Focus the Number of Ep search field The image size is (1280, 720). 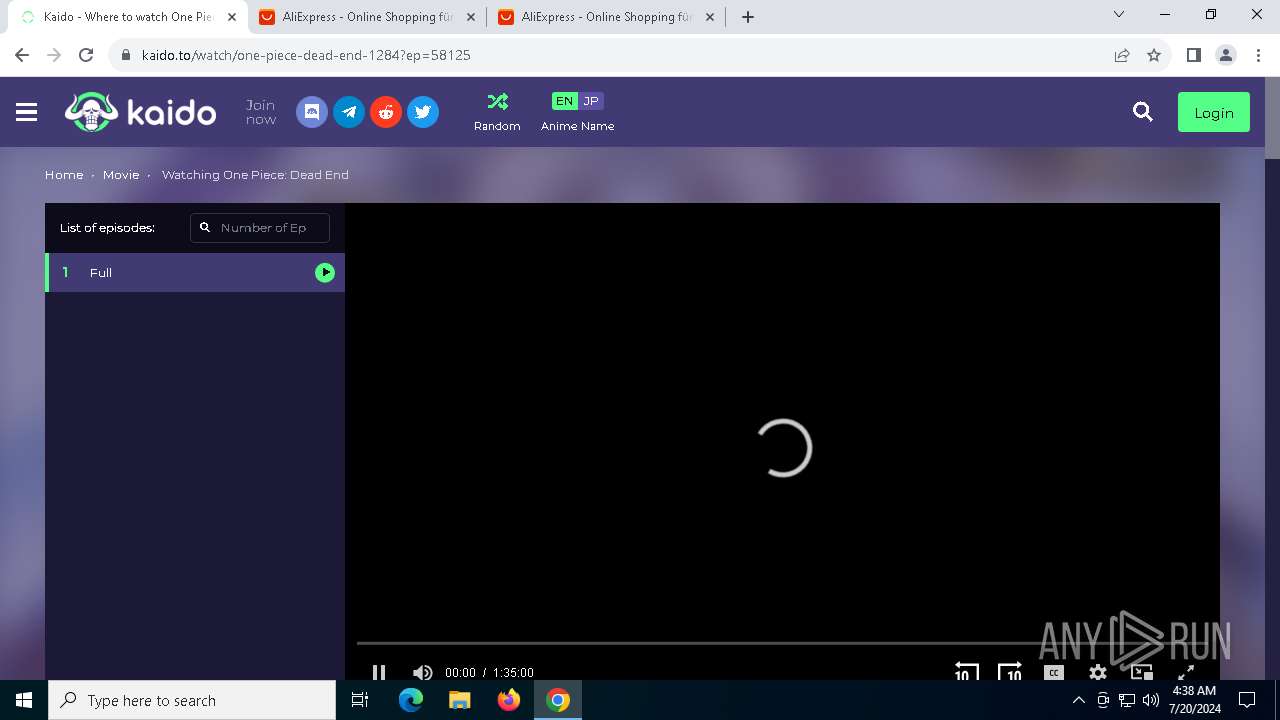coord(260,227)
